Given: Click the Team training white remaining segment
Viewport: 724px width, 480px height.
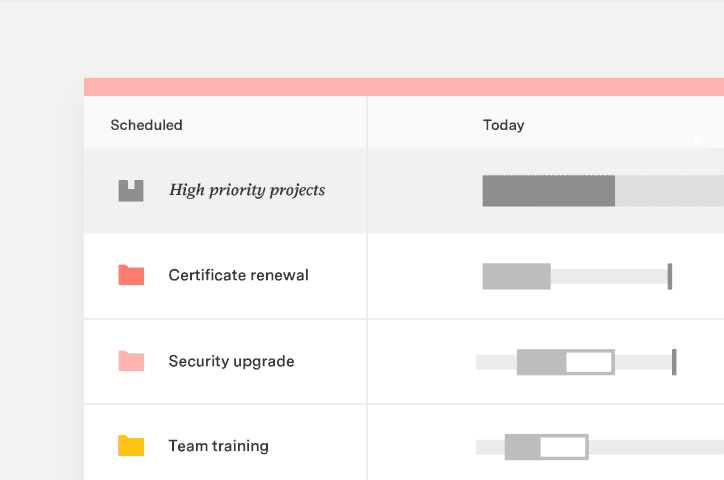Looking at the screenshot, I should pyautogui.click(x=563, y=447).
